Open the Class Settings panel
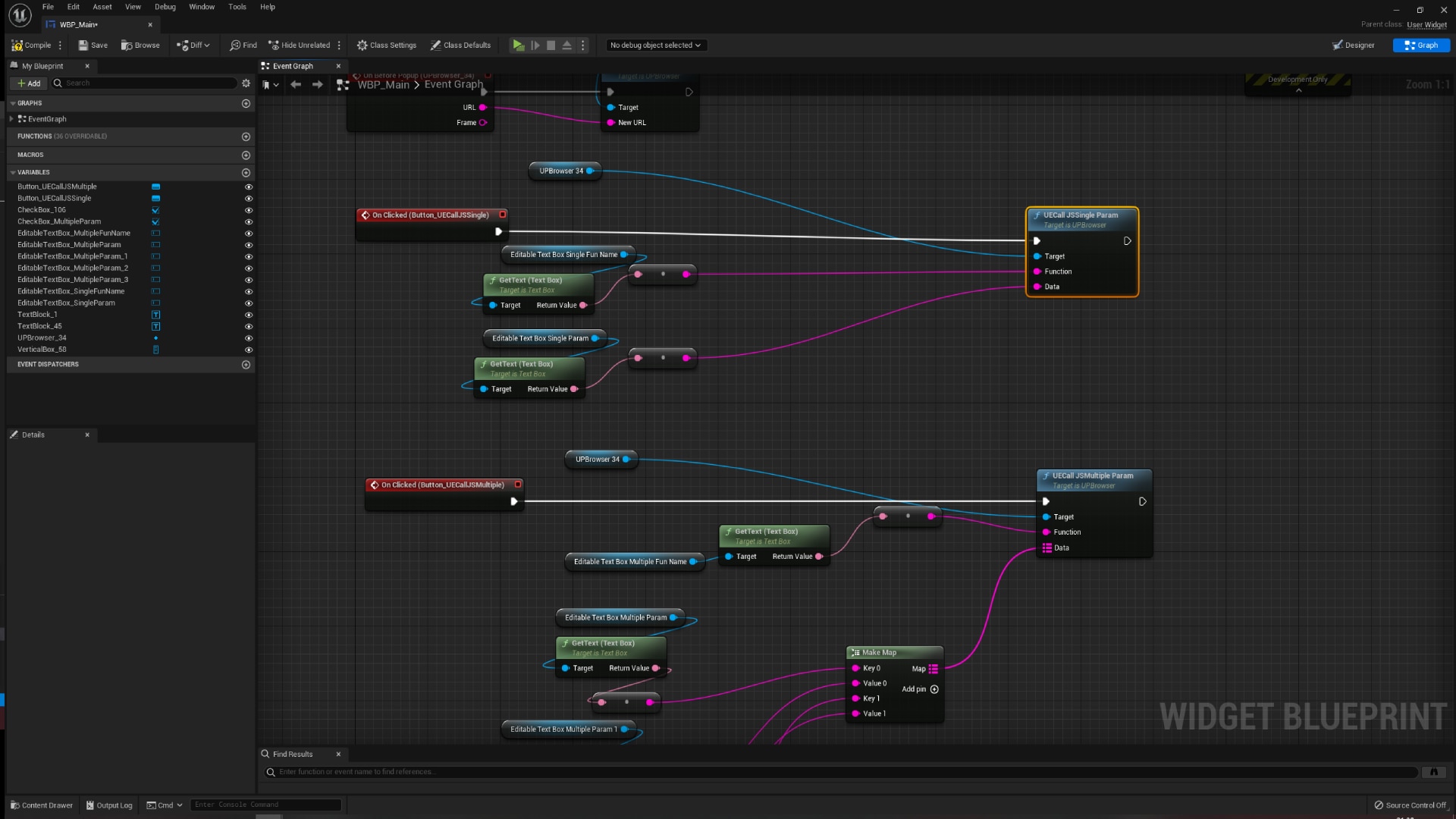 click(x=386, y=45)
